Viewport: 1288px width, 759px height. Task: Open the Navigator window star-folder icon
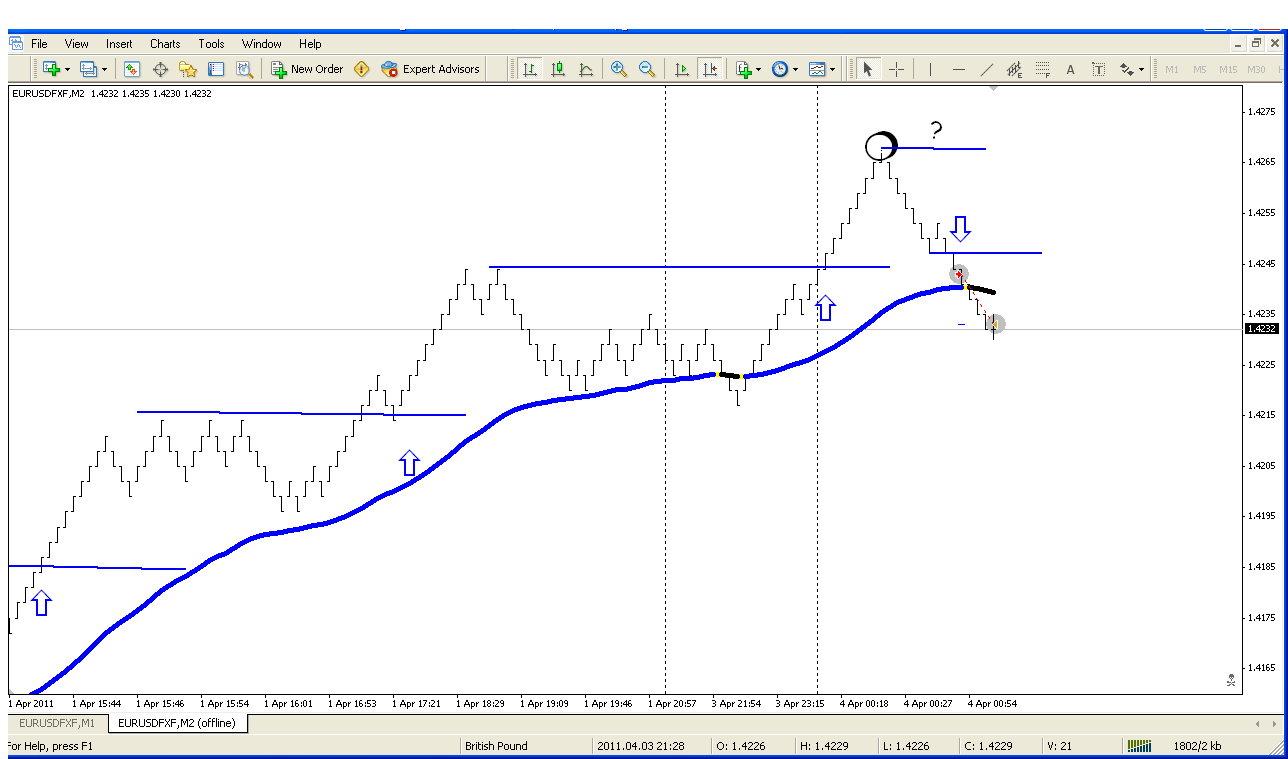pyautogui.click(x=188, y=69)
